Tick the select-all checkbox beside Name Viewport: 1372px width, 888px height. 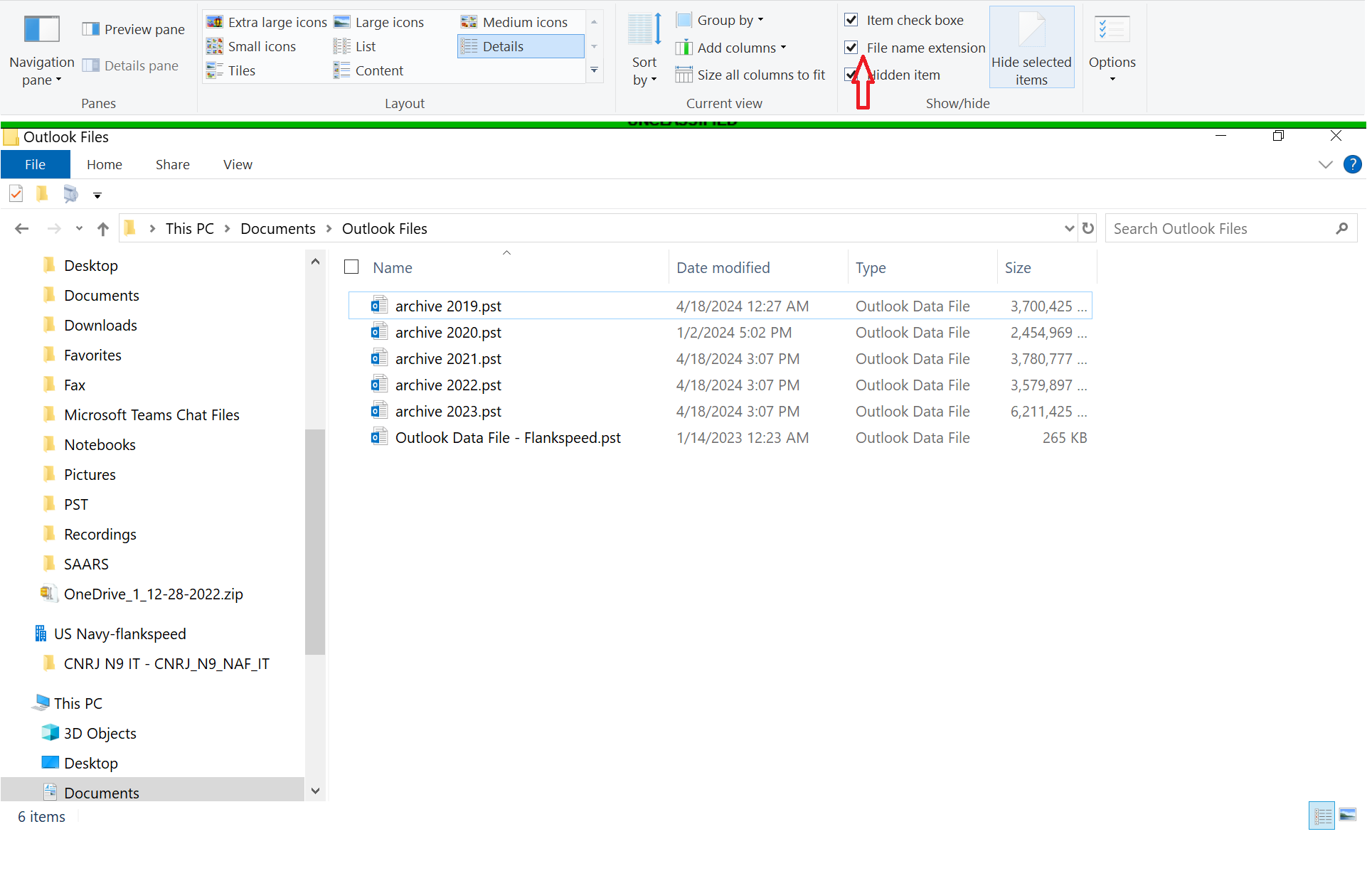pos(351,267)
